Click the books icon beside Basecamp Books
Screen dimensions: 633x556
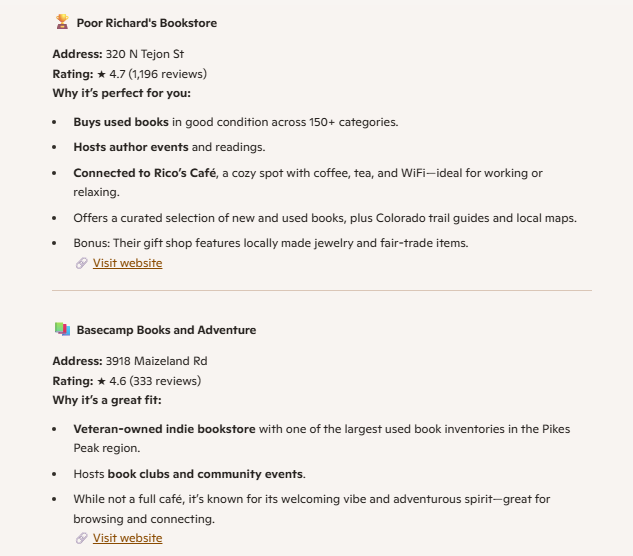(62, 329)
